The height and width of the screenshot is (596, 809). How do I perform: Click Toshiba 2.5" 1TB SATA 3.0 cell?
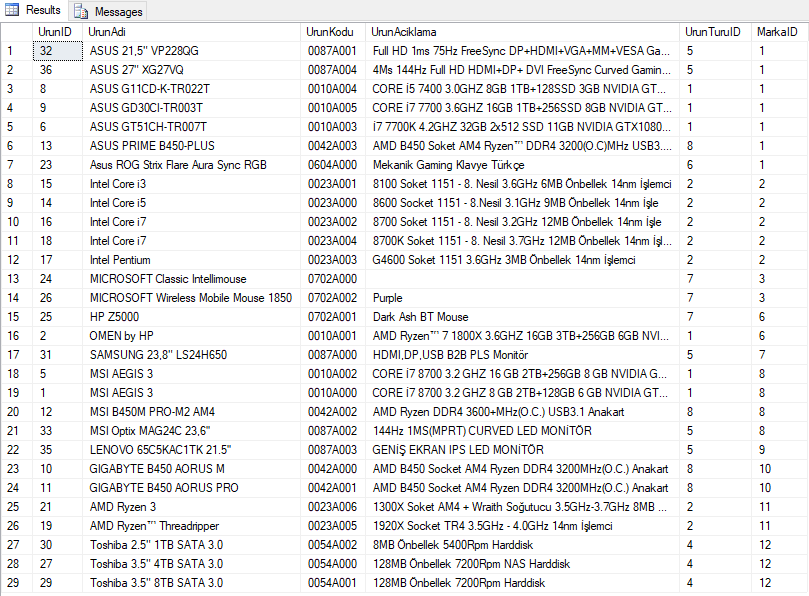[191, 545]
